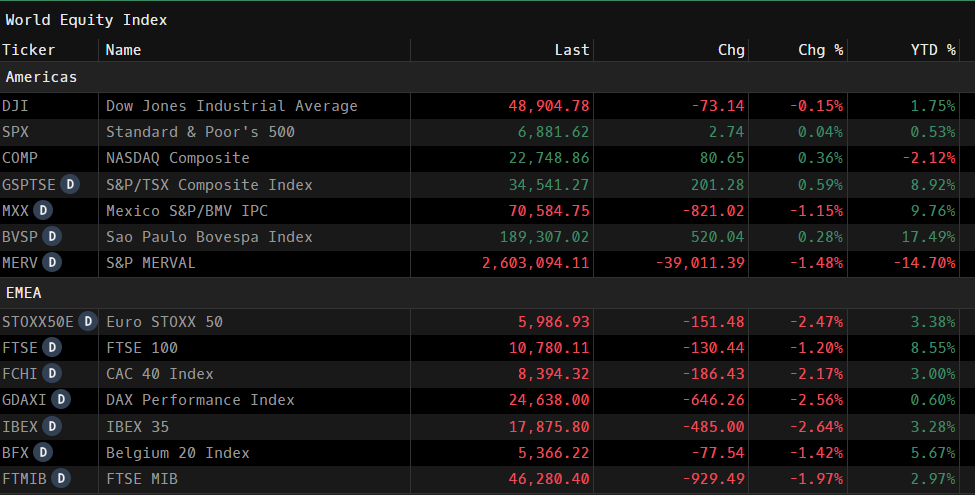This screenshot has width=975, height=495.
Task: Click MERVAL YTD value -14.70%
Action: 924,263
